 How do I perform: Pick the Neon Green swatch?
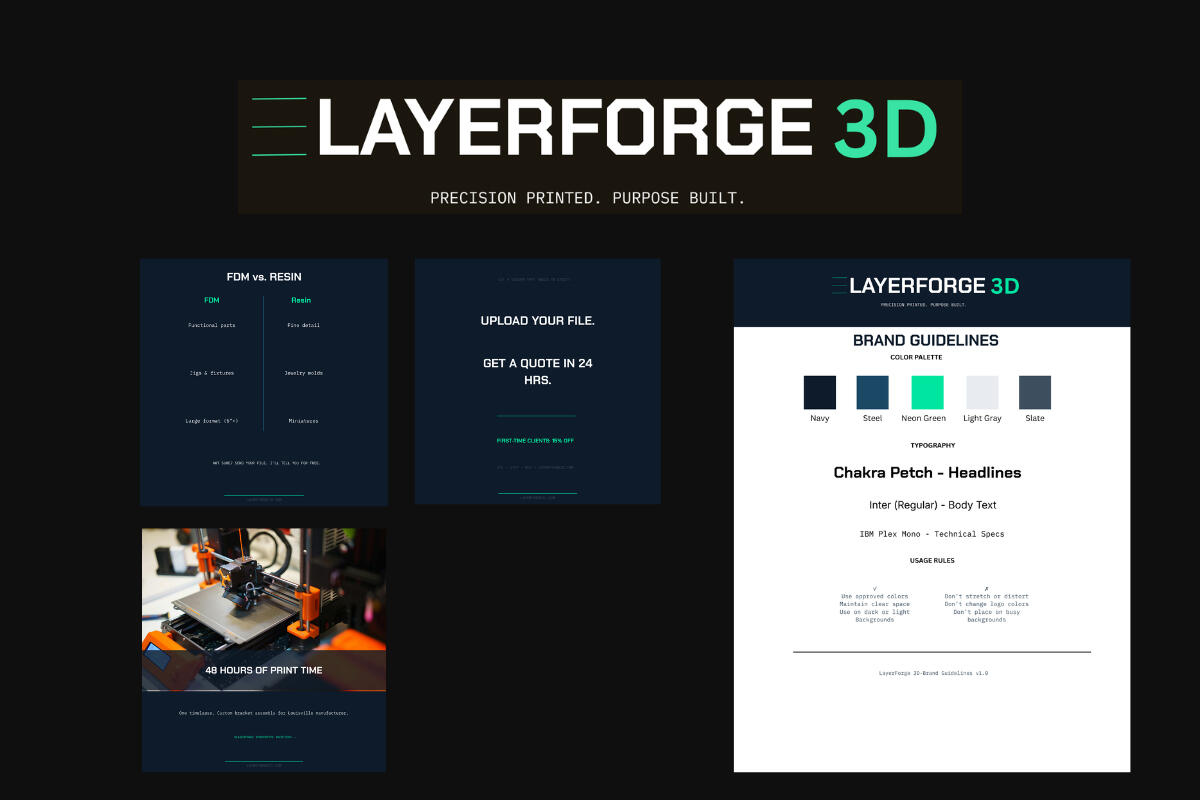pyautogui.click(x=927, y=392)
